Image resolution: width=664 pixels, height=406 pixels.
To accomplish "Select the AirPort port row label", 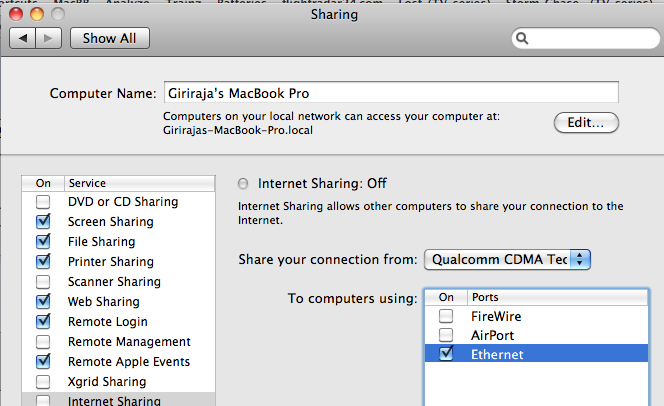I will click(492, 335).
